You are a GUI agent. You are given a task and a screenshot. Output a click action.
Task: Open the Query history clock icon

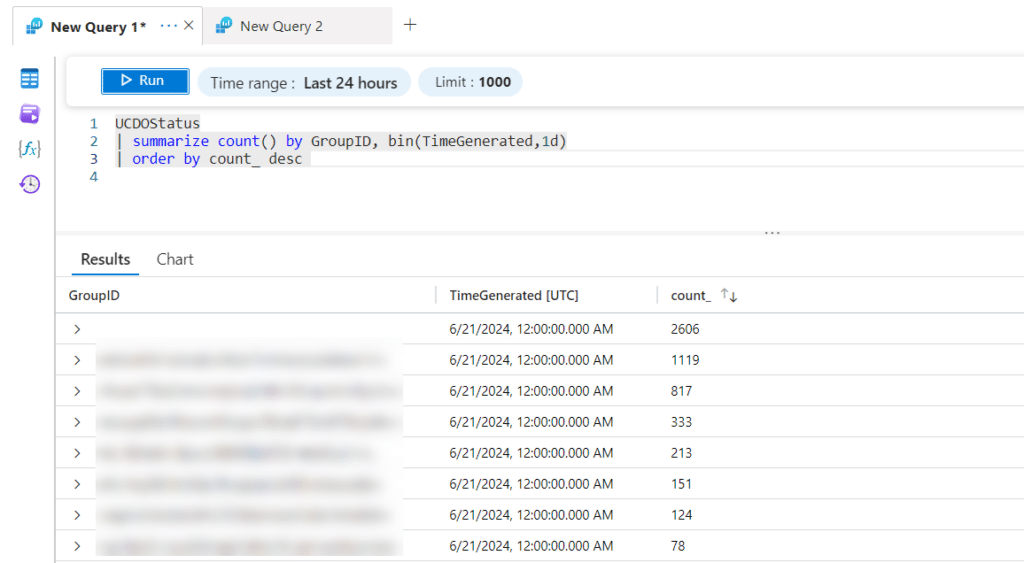(x=29, y=184)
